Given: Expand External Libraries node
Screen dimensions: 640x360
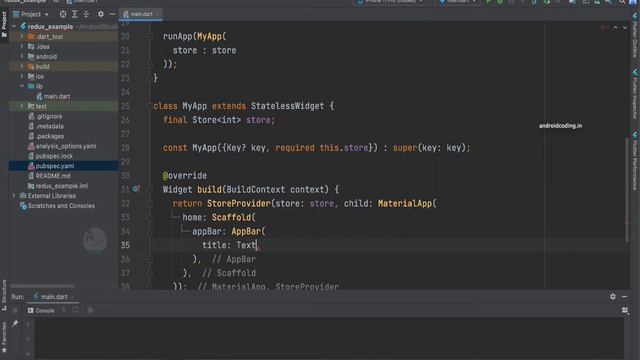Looking at the screenshot, I should (14, 196).
